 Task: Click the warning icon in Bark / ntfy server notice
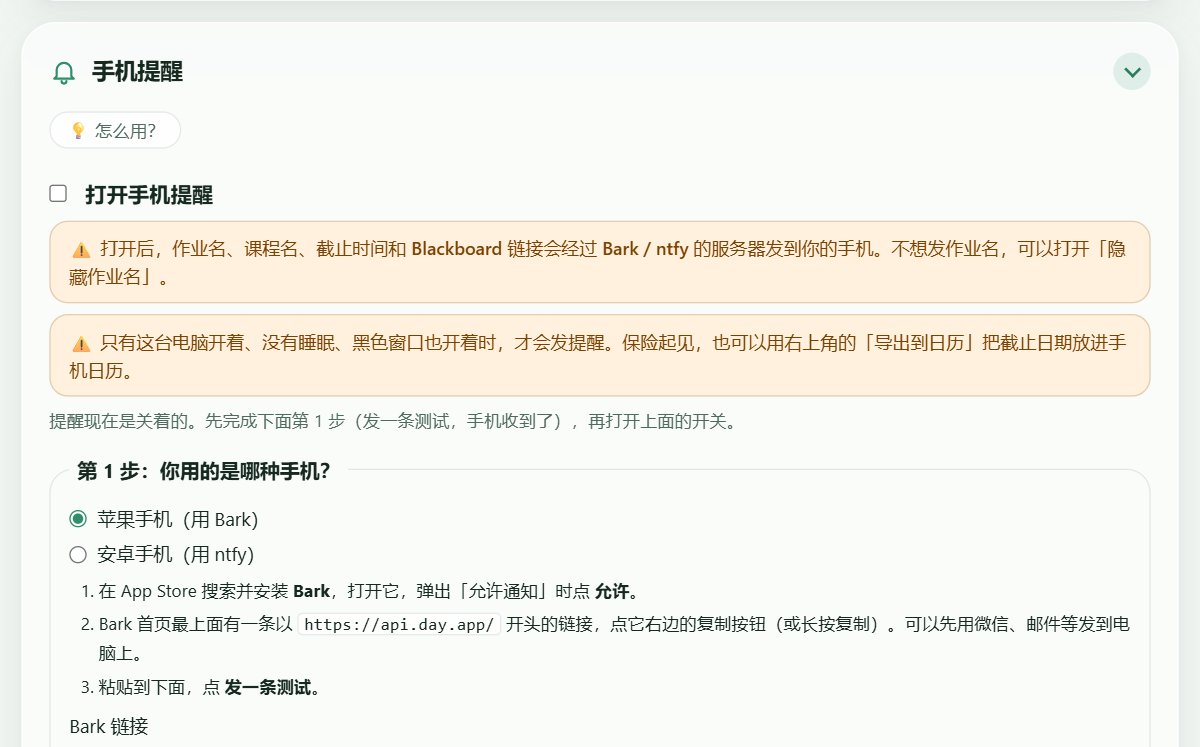pos(81,250)
